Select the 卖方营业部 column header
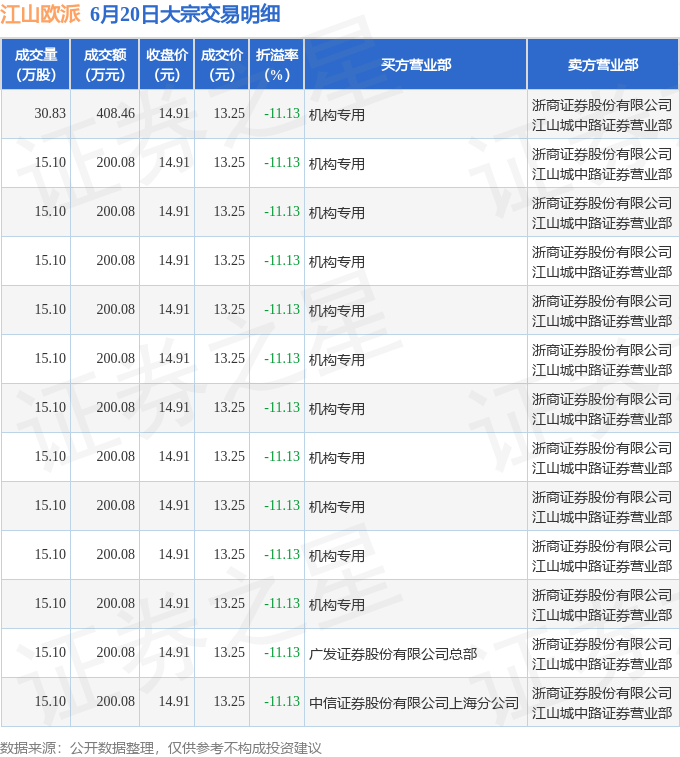Screen dimensions: 680x757 click(603, 65)
